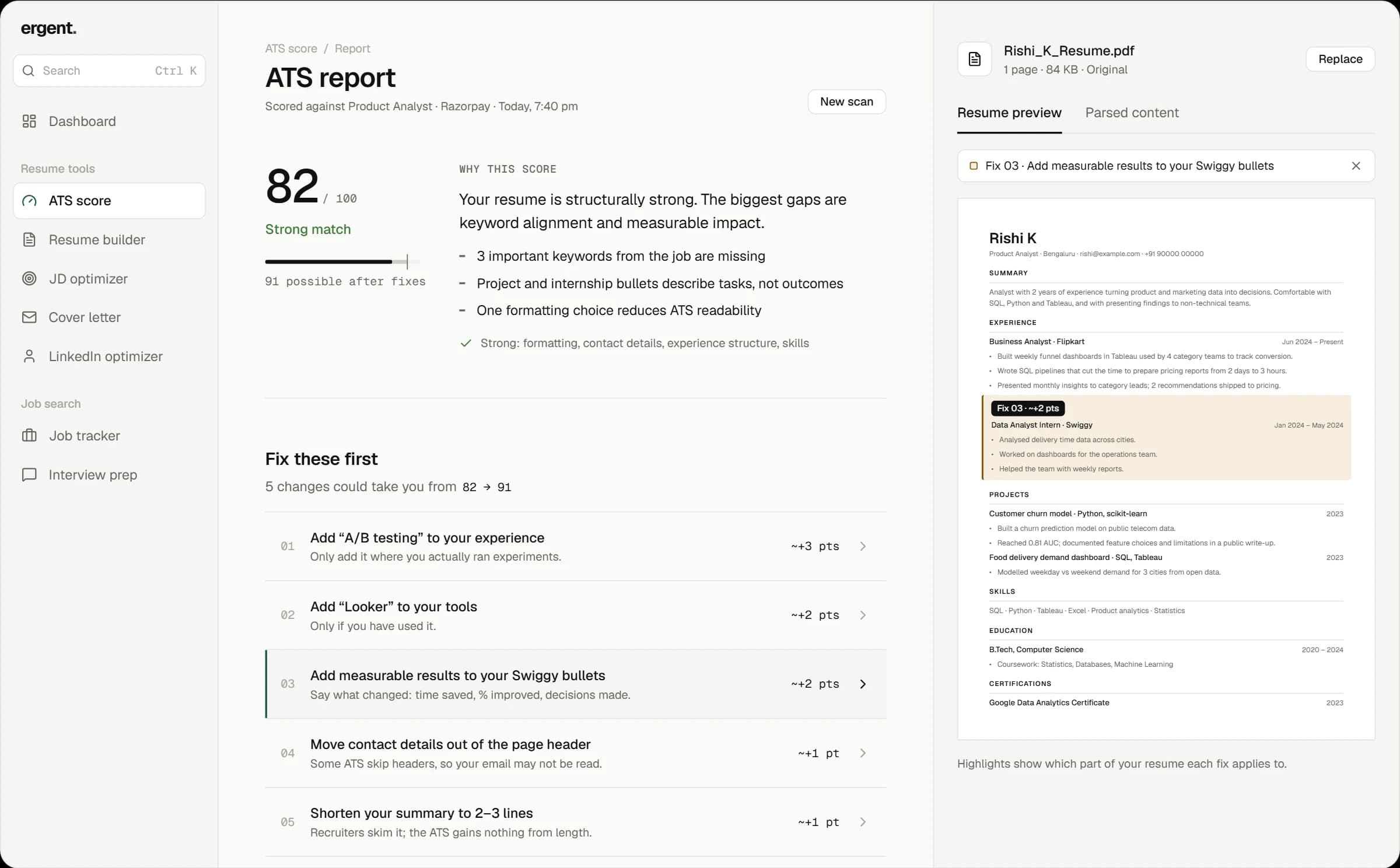1400x868 pixels.
Task: Click the Fix 03 ~+2 pts badge
Action: pyautogui.click(x=1028, y=408)
